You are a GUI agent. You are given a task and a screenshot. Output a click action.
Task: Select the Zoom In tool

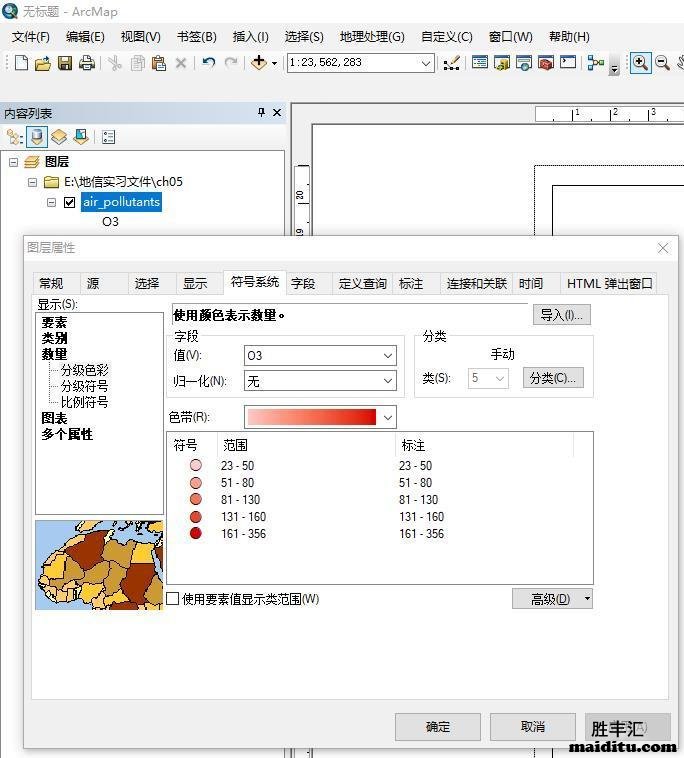(x=640, y=63)
